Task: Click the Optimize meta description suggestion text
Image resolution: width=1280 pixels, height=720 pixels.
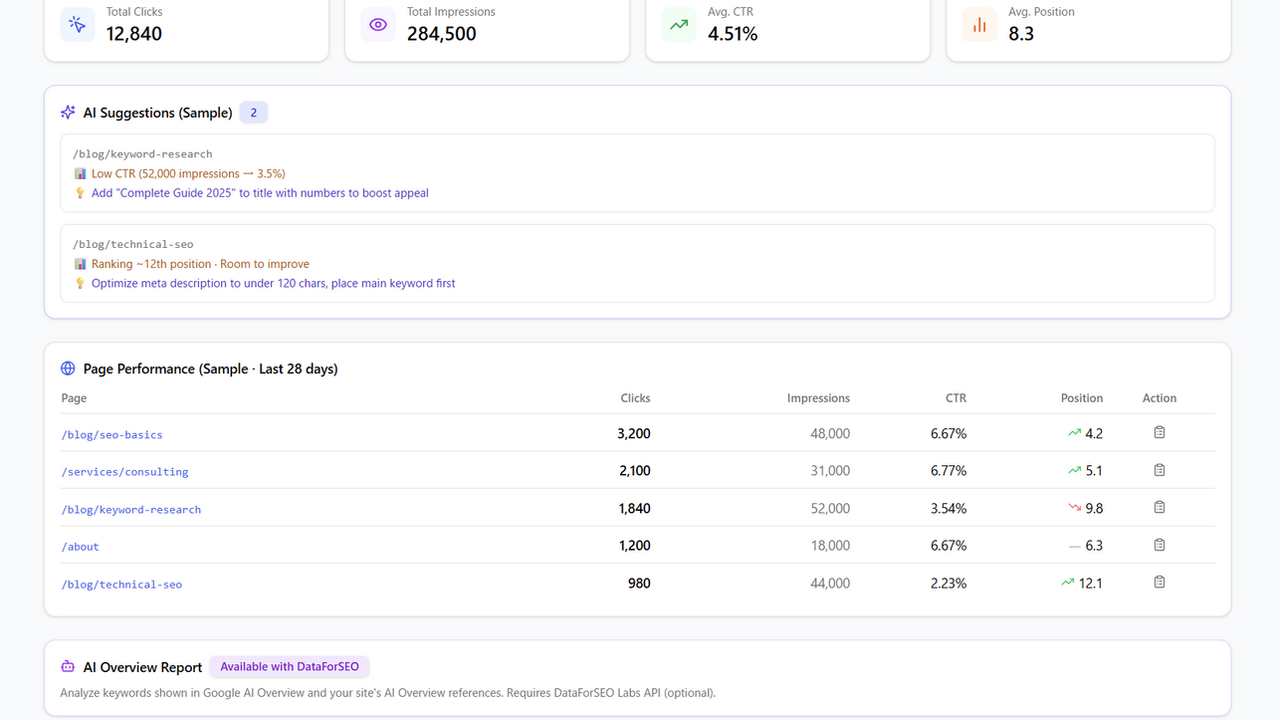Action: [273, 283]
